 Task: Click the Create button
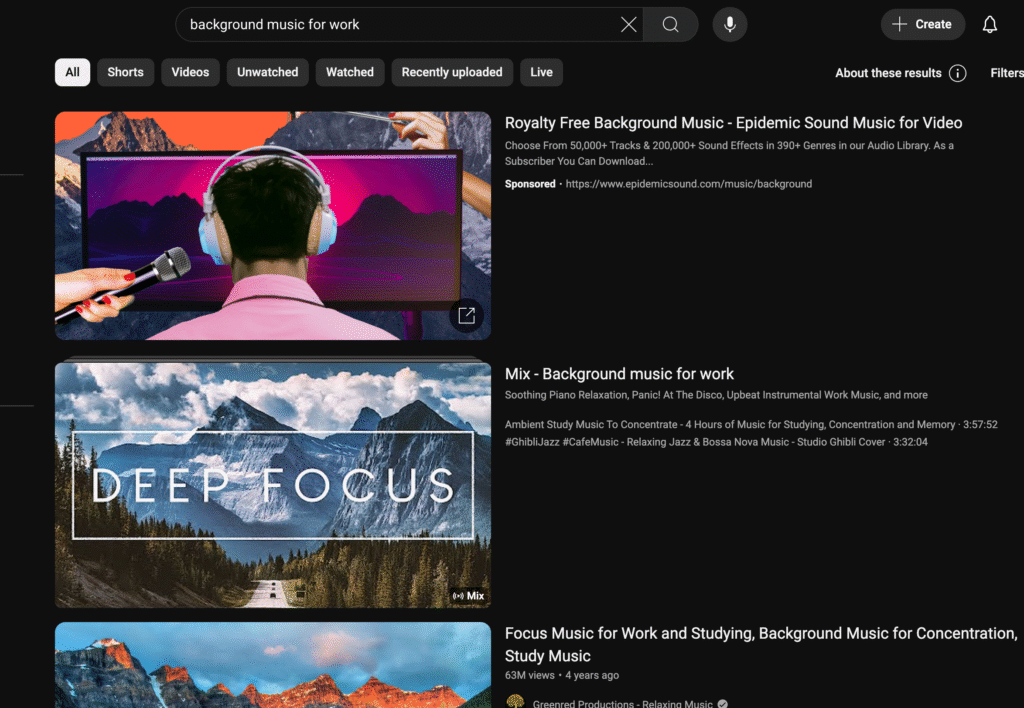(923, 25)
